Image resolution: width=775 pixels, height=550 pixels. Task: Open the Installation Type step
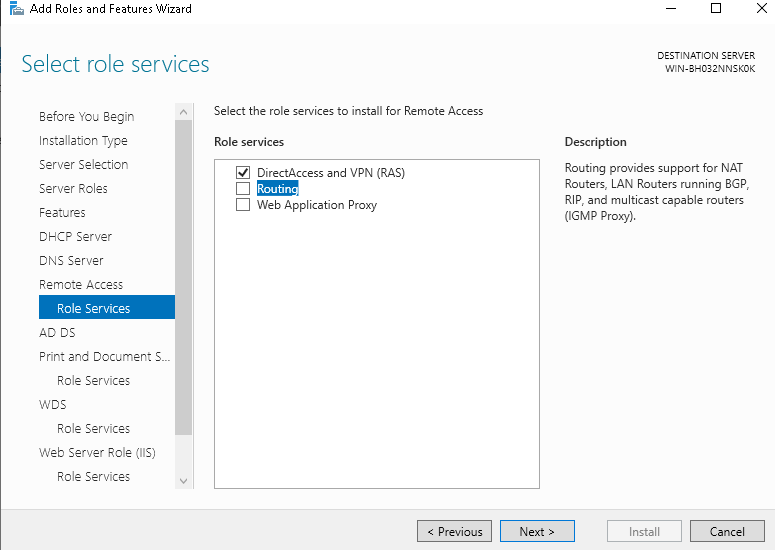tap(83, 141)
